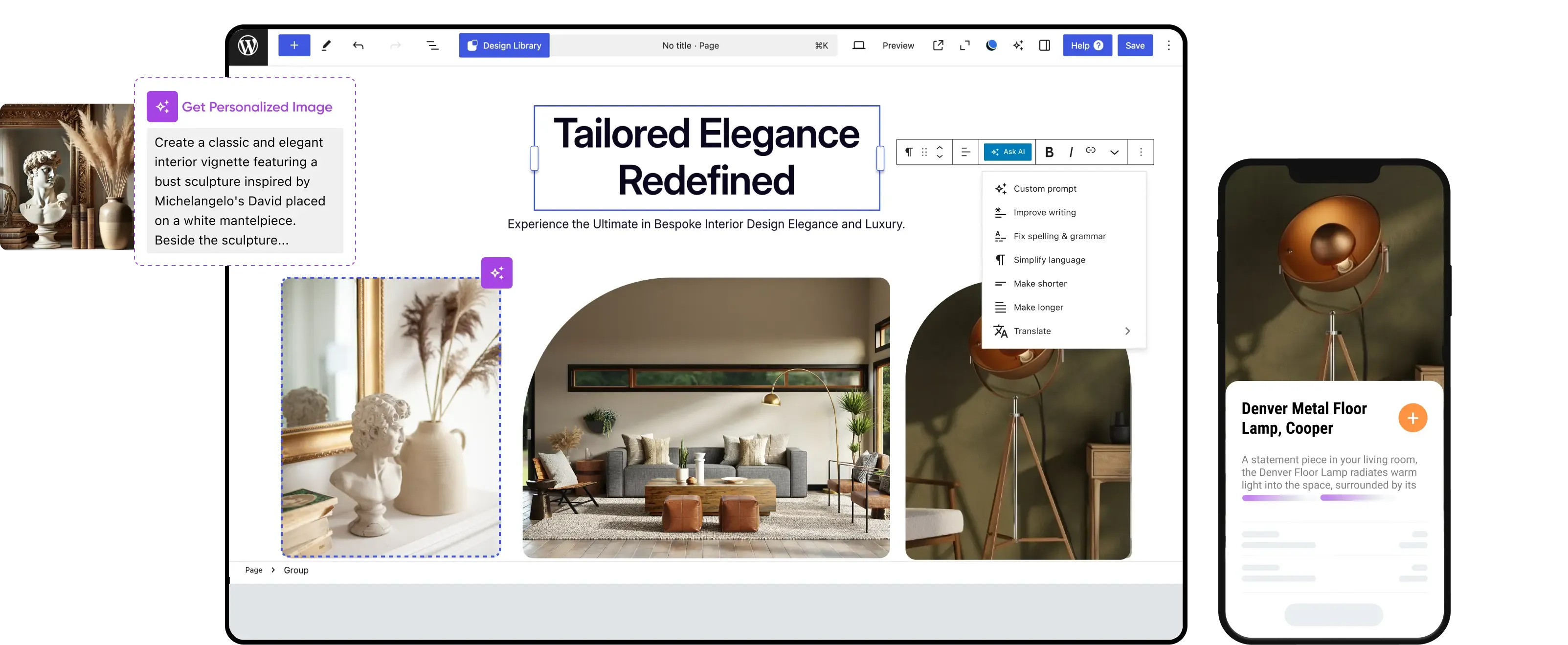Click the Ask AI button
This screenshot has height=645, width=1568.
[x=1008, y=152]
